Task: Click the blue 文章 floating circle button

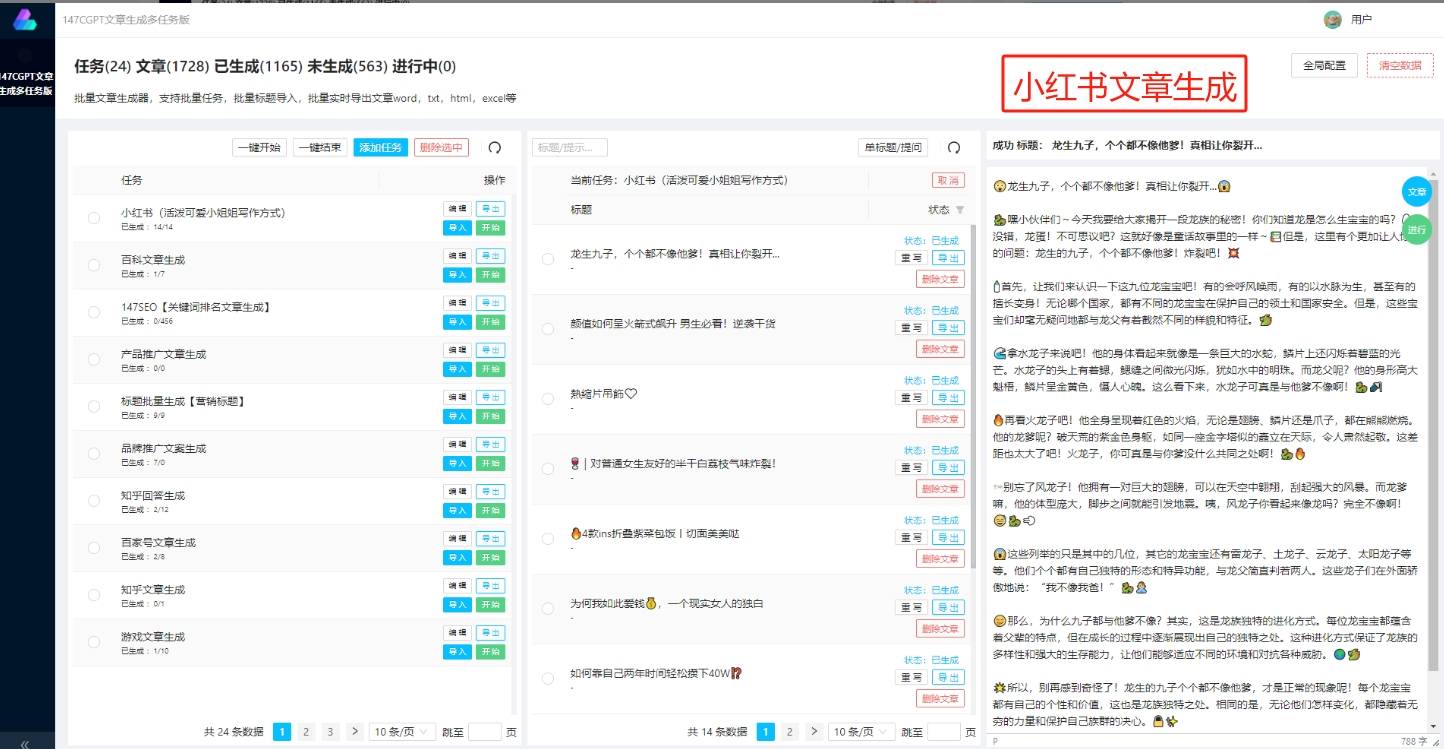Action: point(1416,191)
